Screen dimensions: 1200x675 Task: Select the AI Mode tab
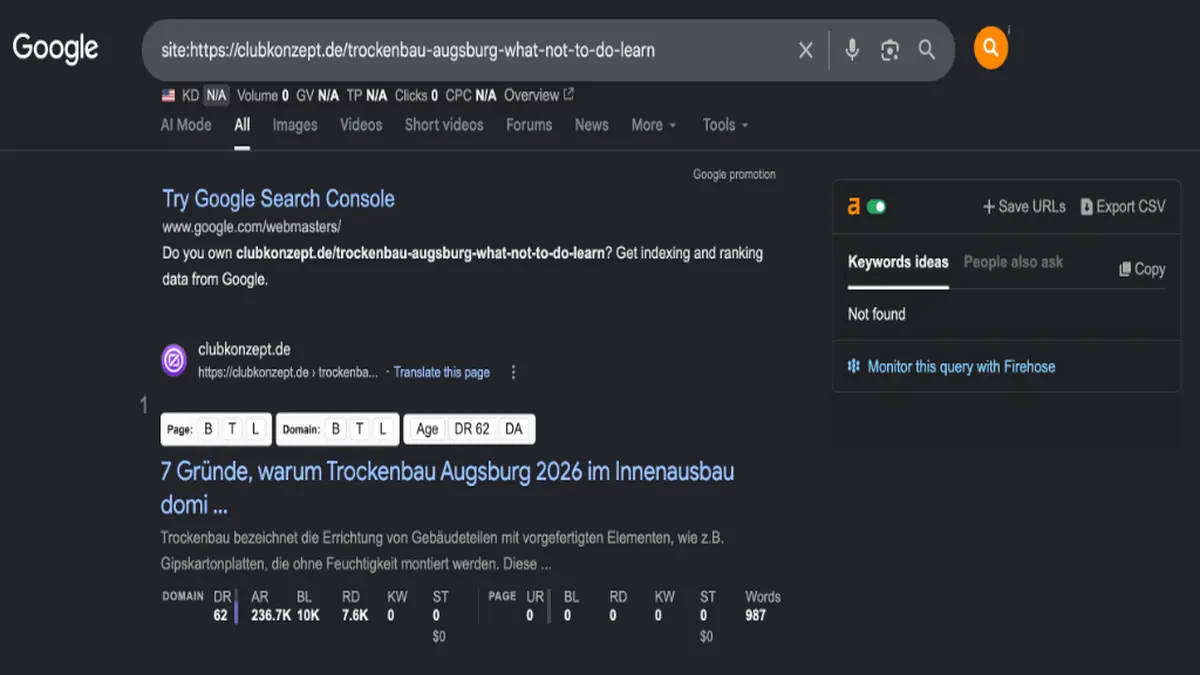(186, 125)
